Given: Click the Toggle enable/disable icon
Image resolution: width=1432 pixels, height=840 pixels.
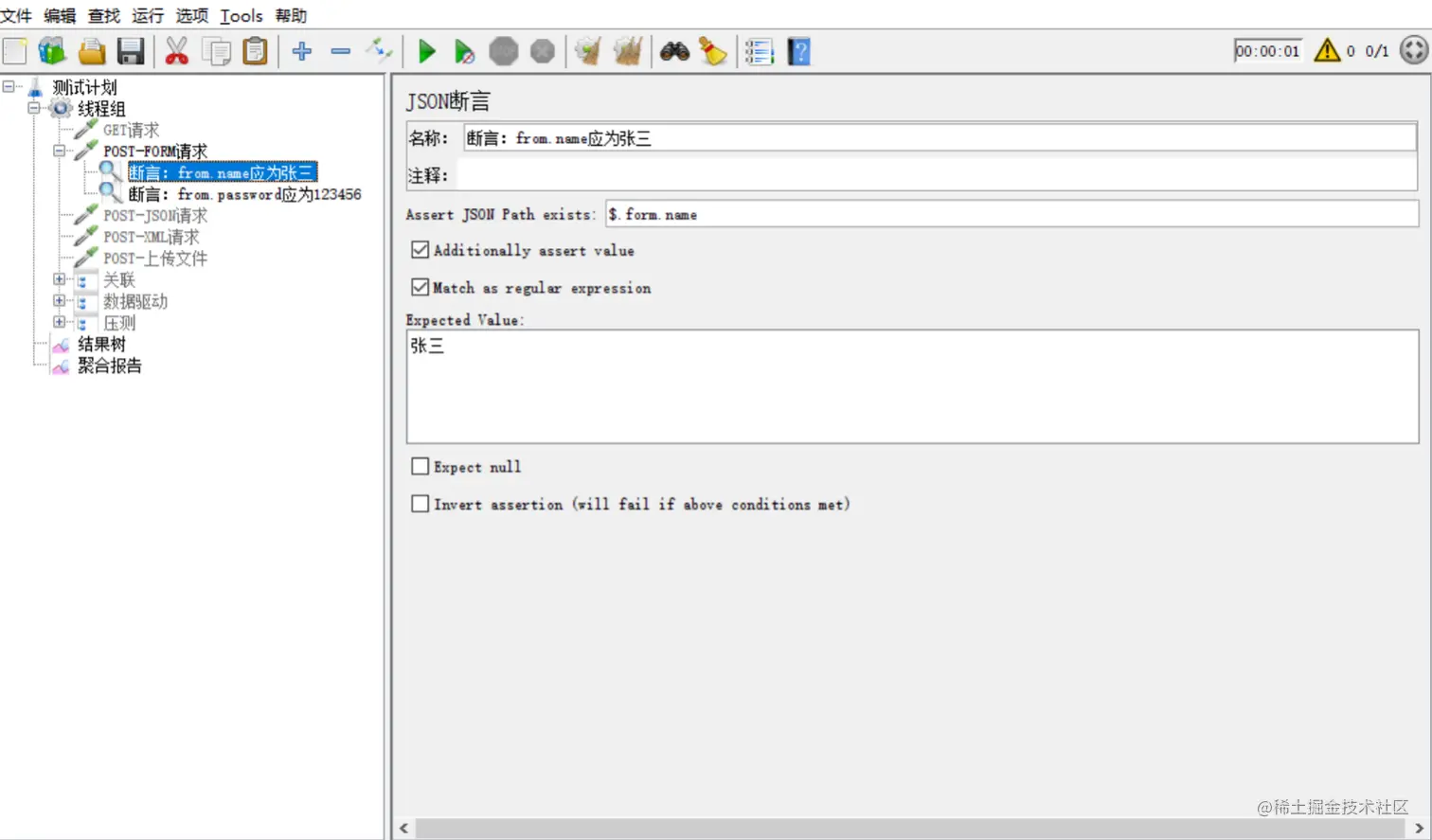Looking at the screenshot, I should point(379,51).
